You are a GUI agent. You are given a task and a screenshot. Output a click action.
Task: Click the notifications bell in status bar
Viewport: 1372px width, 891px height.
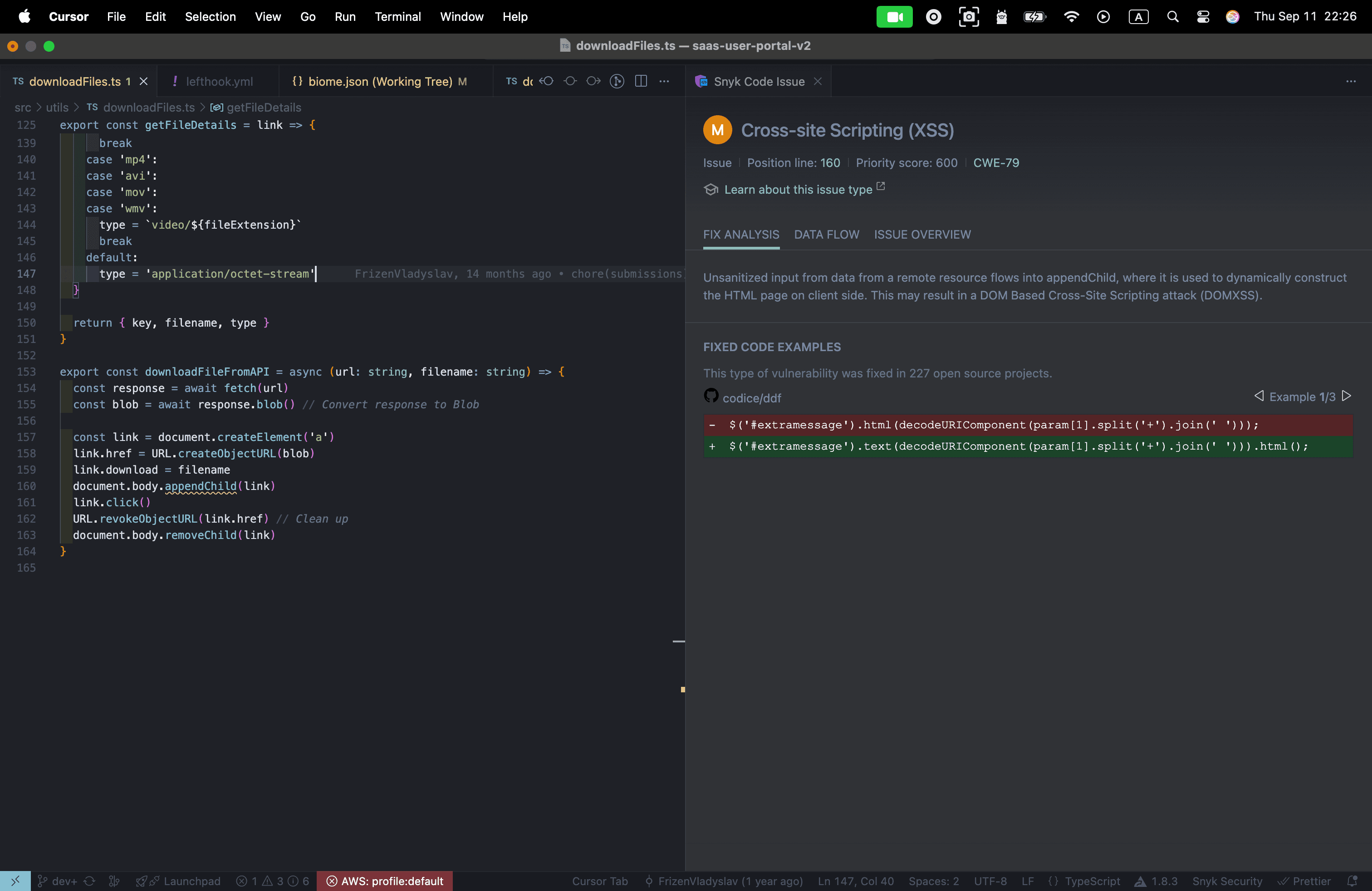pyautogui.click(x=1352, y=881)
